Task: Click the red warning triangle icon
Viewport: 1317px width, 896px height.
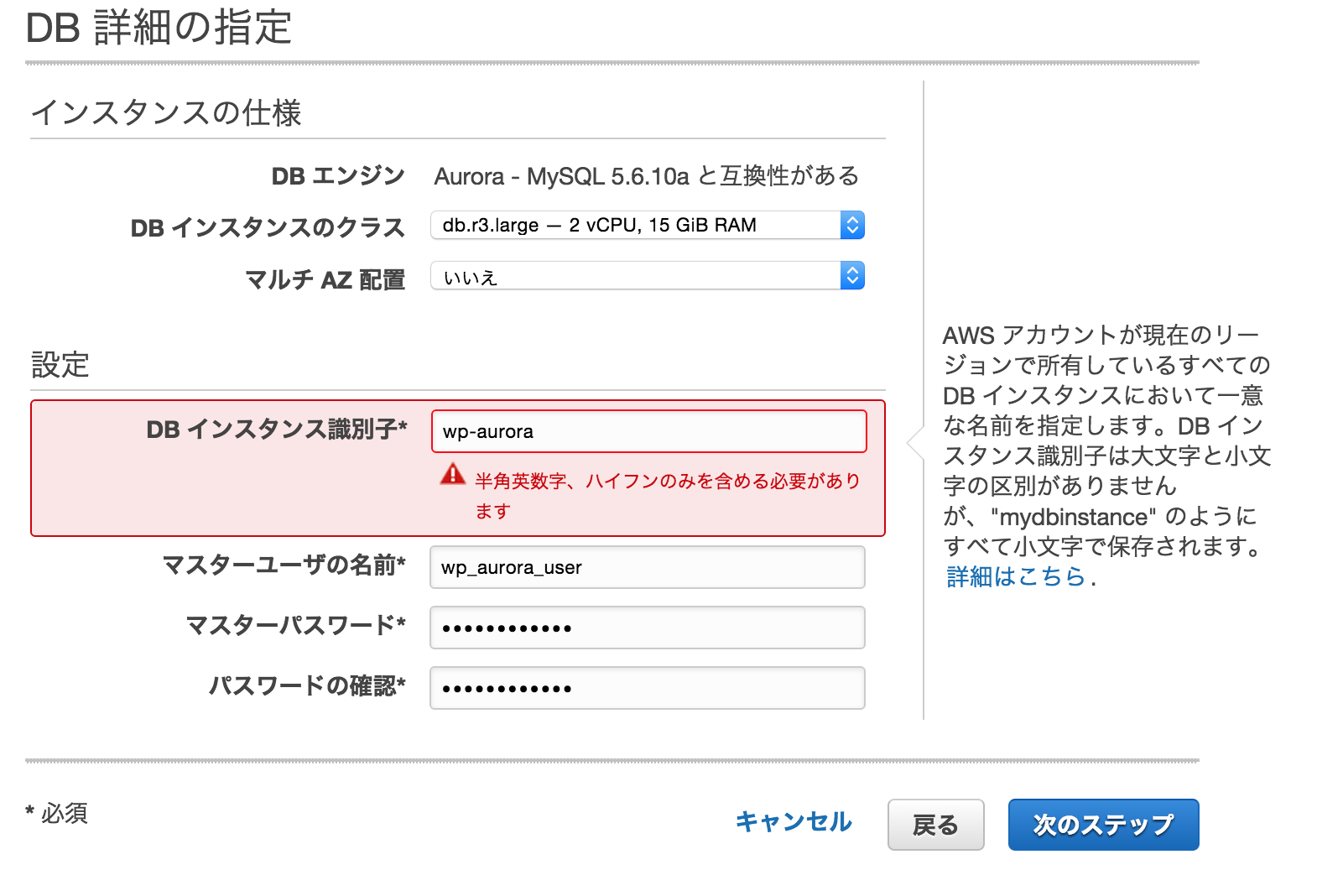Action: pos(453,474)
